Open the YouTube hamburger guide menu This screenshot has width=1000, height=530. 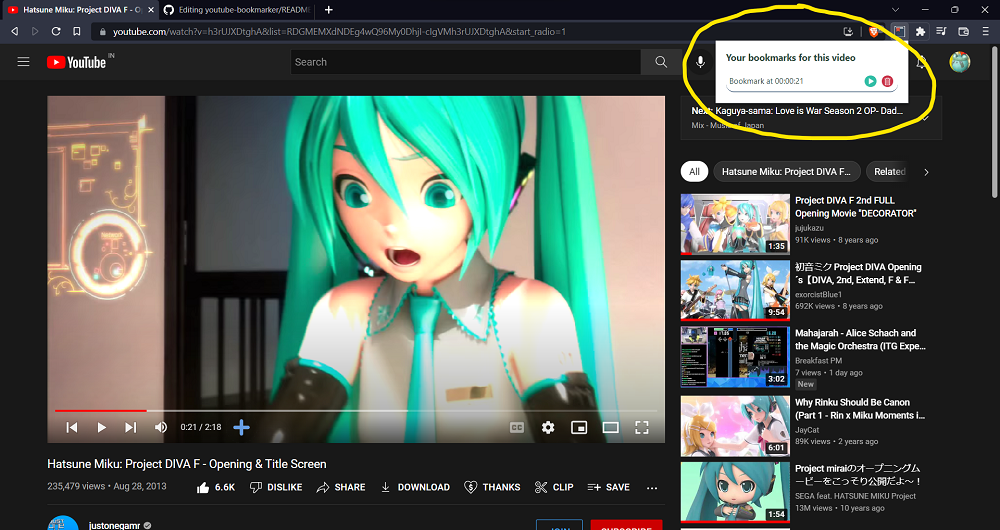[x=24, y=62]
